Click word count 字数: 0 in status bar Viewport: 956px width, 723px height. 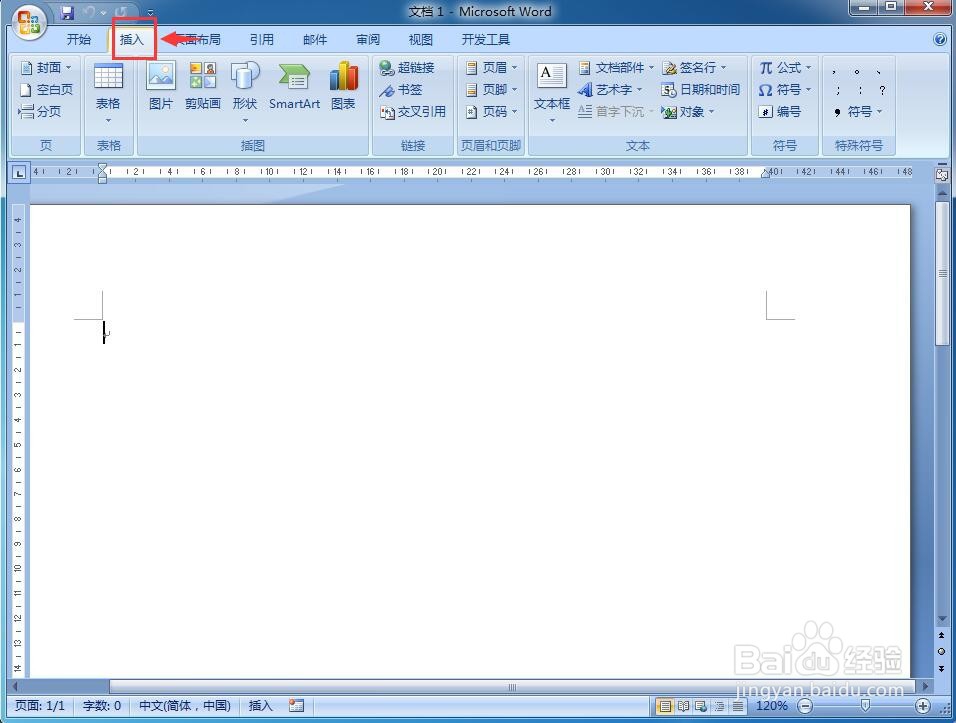click(x=102, y=705)
